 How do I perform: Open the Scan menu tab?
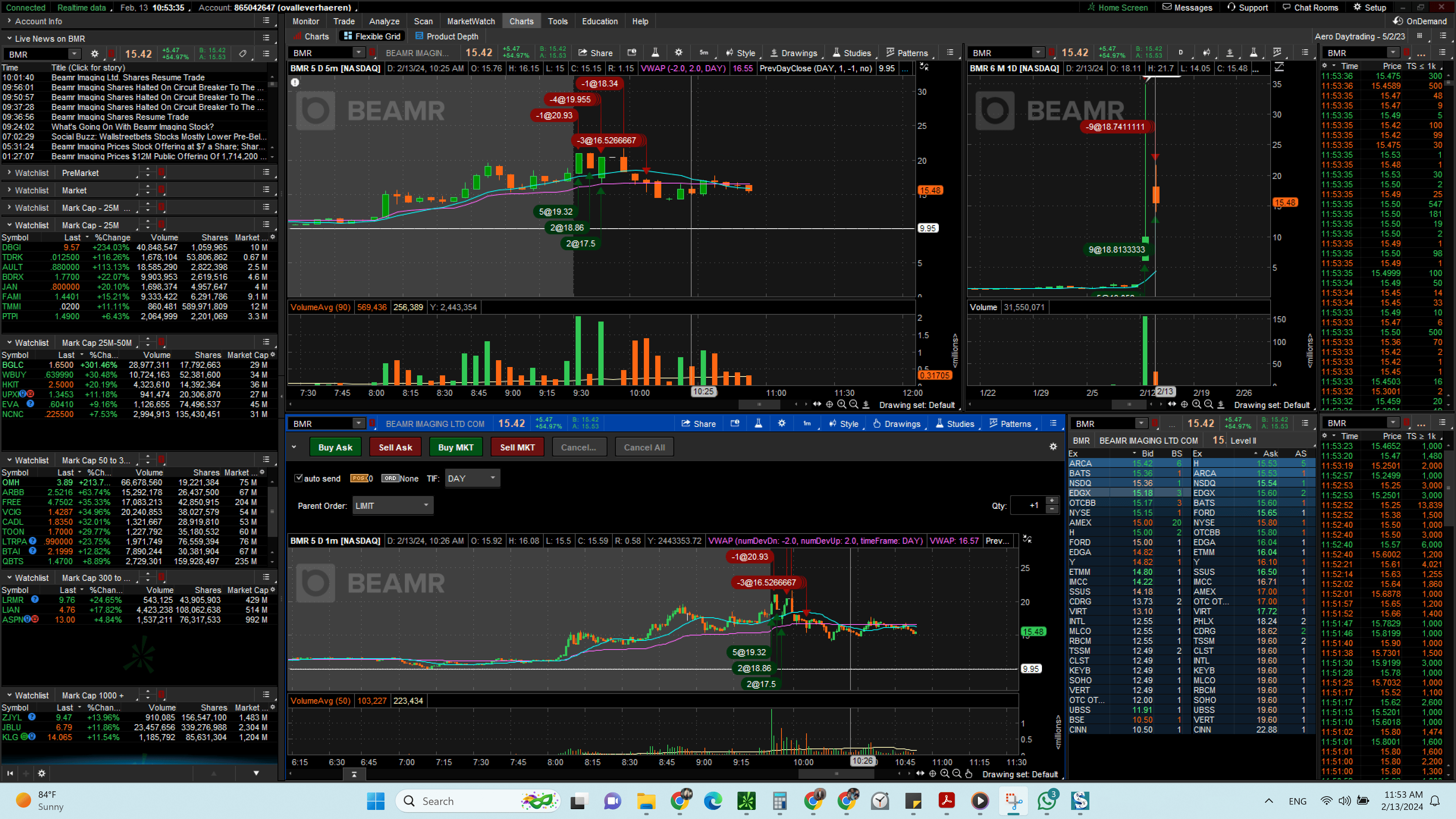point(423,21)
